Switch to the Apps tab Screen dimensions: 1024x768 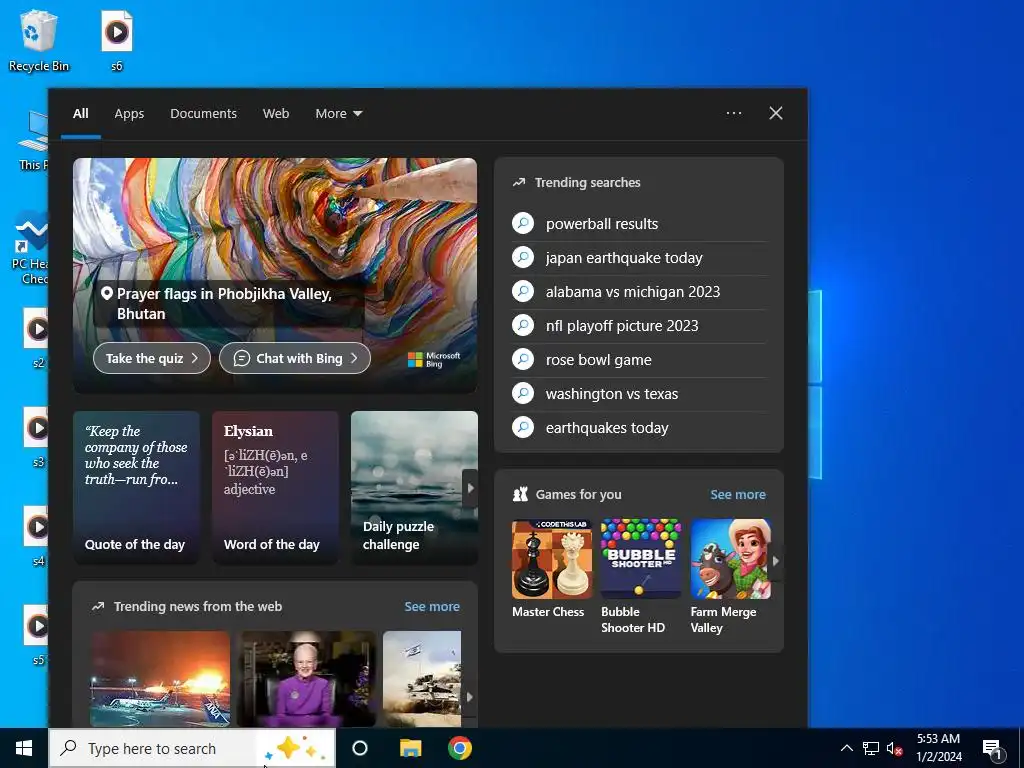point(129,113)
